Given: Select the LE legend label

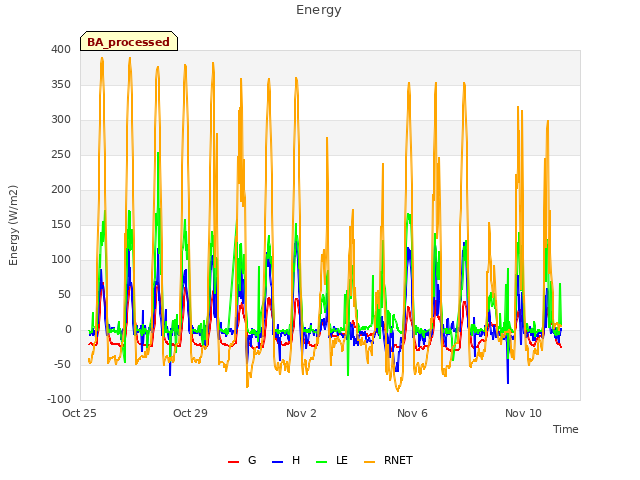Looking at the screenshot, I should click(x=342, y=460).
